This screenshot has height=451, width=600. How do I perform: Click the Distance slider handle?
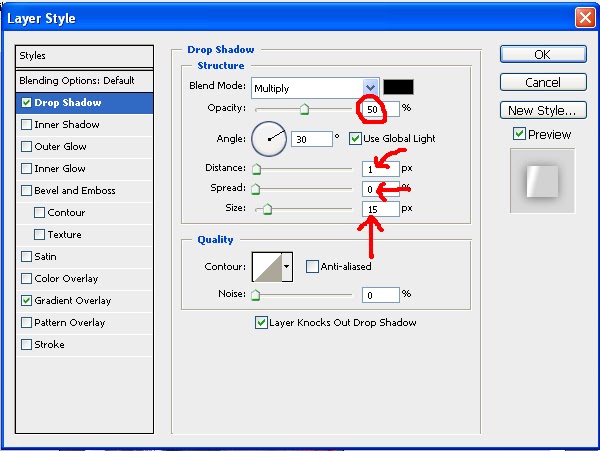pyautogui.click(x=256, y=169)
